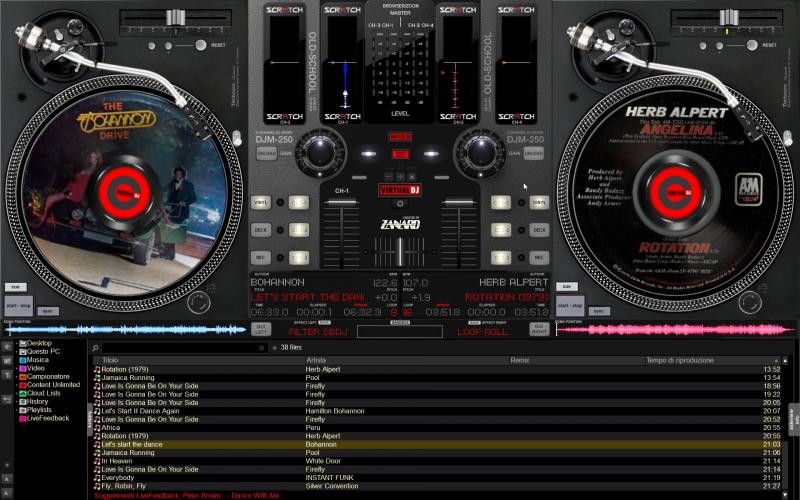Image resolution: width=800 pixels, height=500 pixels.
Task: Click the right deck pitch RESET knob
Action: click(x=752, y=45)
